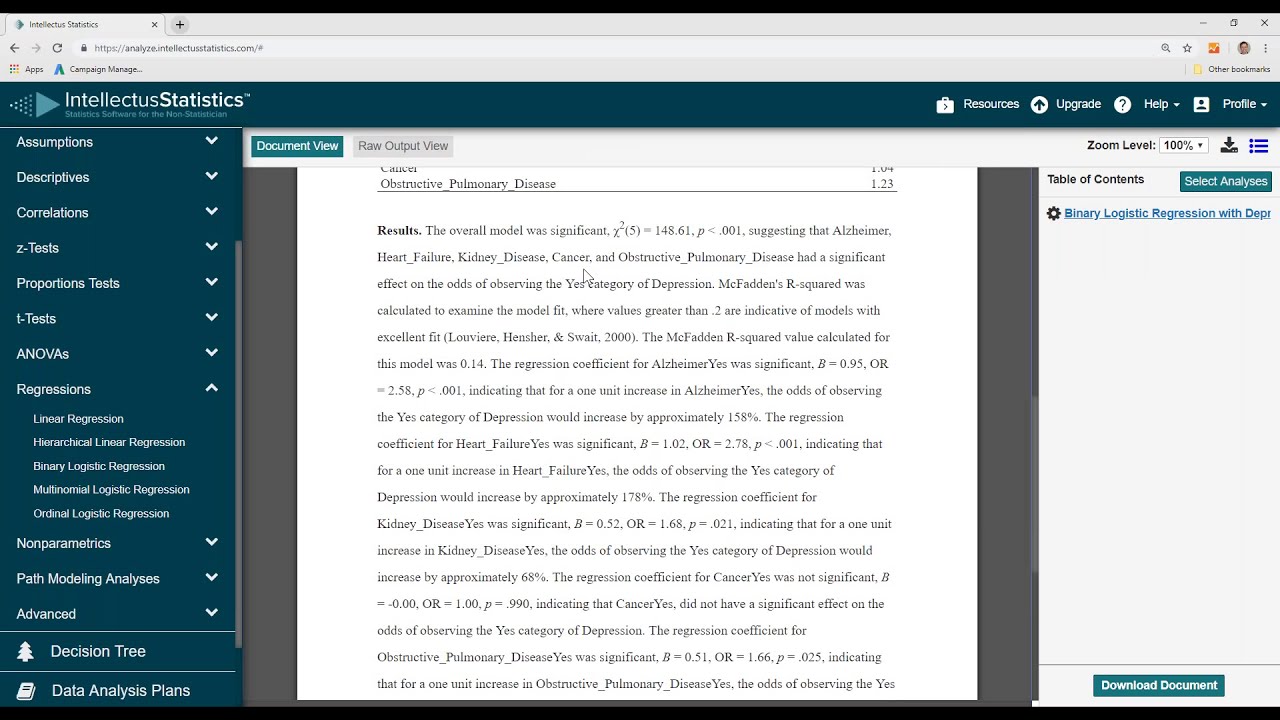Click the Decision Tree icon

[26, 652]
